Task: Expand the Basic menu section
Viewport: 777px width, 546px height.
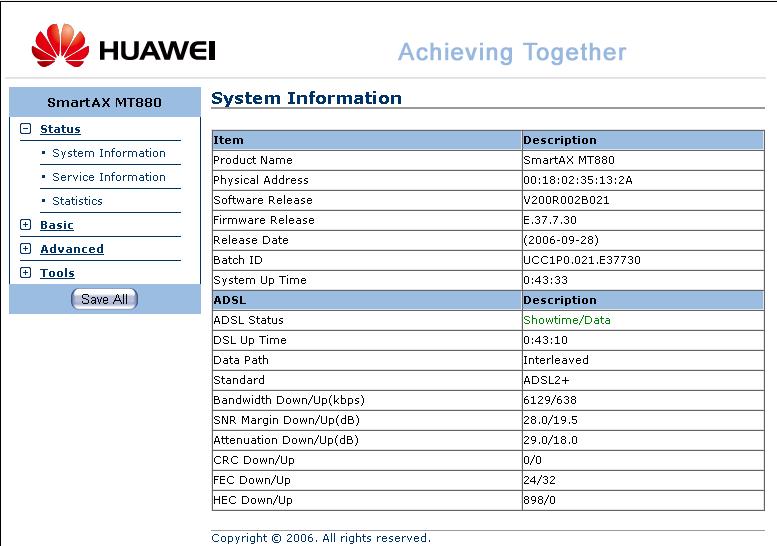Action: click(x=25, y=225)
